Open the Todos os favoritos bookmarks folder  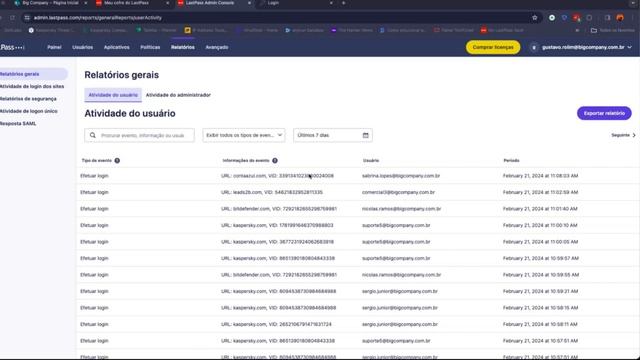click(613, 30)
